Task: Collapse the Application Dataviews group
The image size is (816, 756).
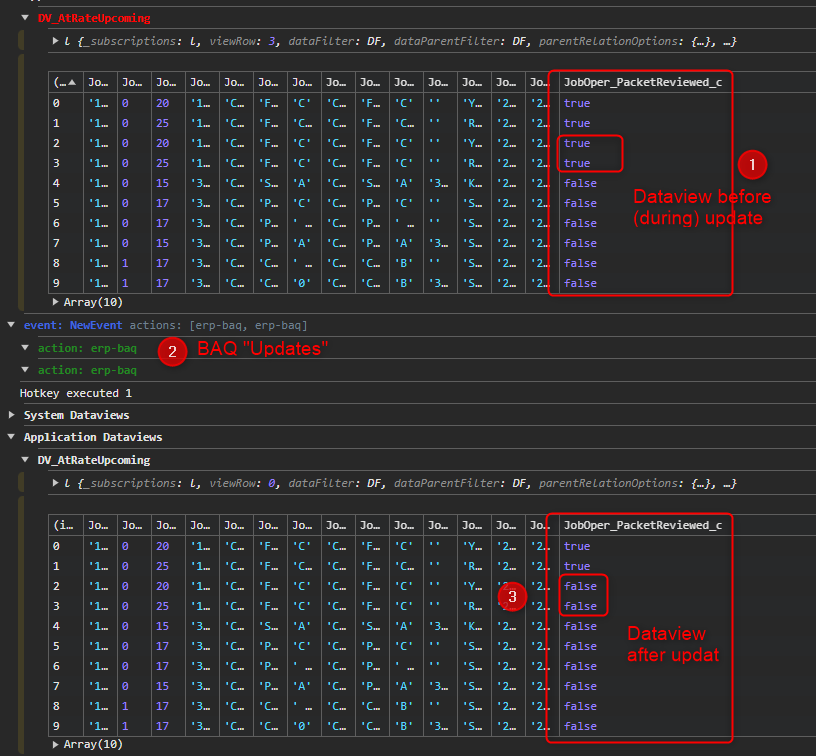Action: pyautogui.click(x=11, y=437)
